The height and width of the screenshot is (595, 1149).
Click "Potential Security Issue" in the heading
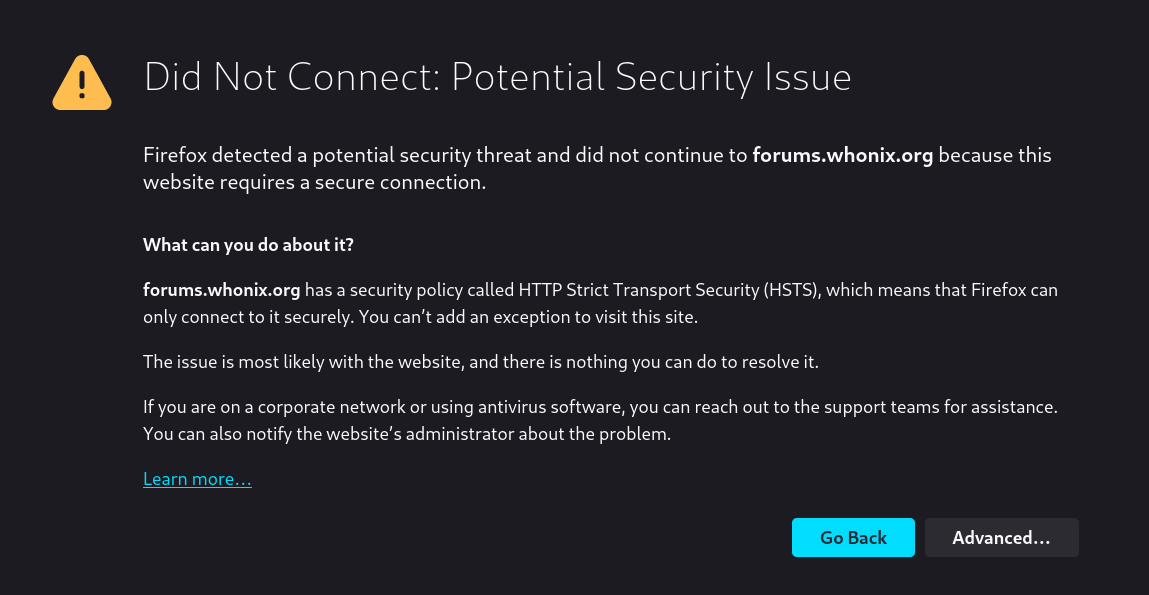tap(650, 77)
